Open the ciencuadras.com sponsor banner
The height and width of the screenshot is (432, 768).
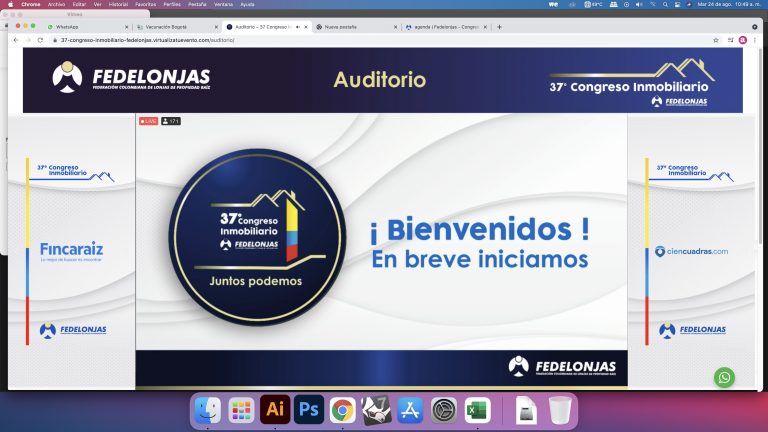pos(691,251)
